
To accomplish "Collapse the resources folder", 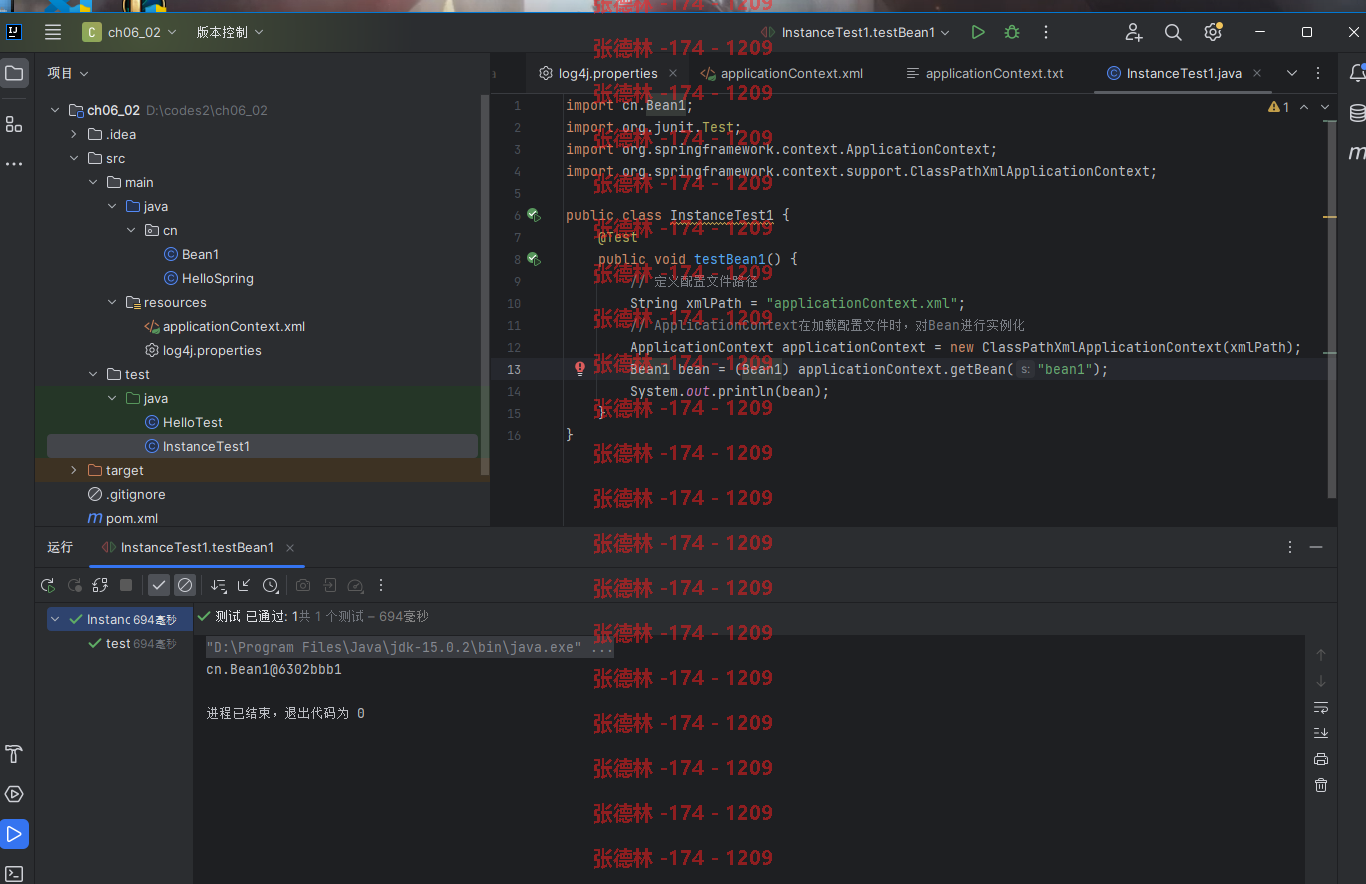I will [112, 302].
